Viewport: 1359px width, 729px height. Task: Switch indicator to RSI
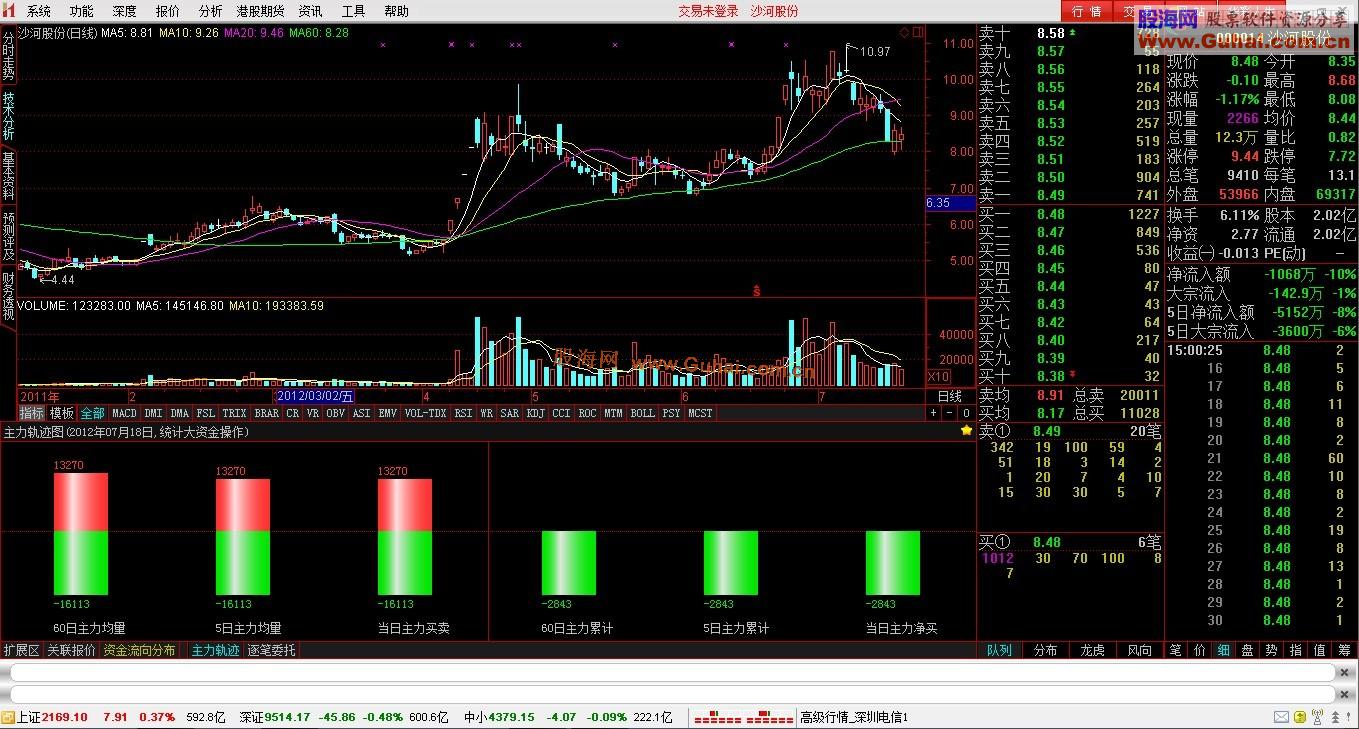click(463, 413)
